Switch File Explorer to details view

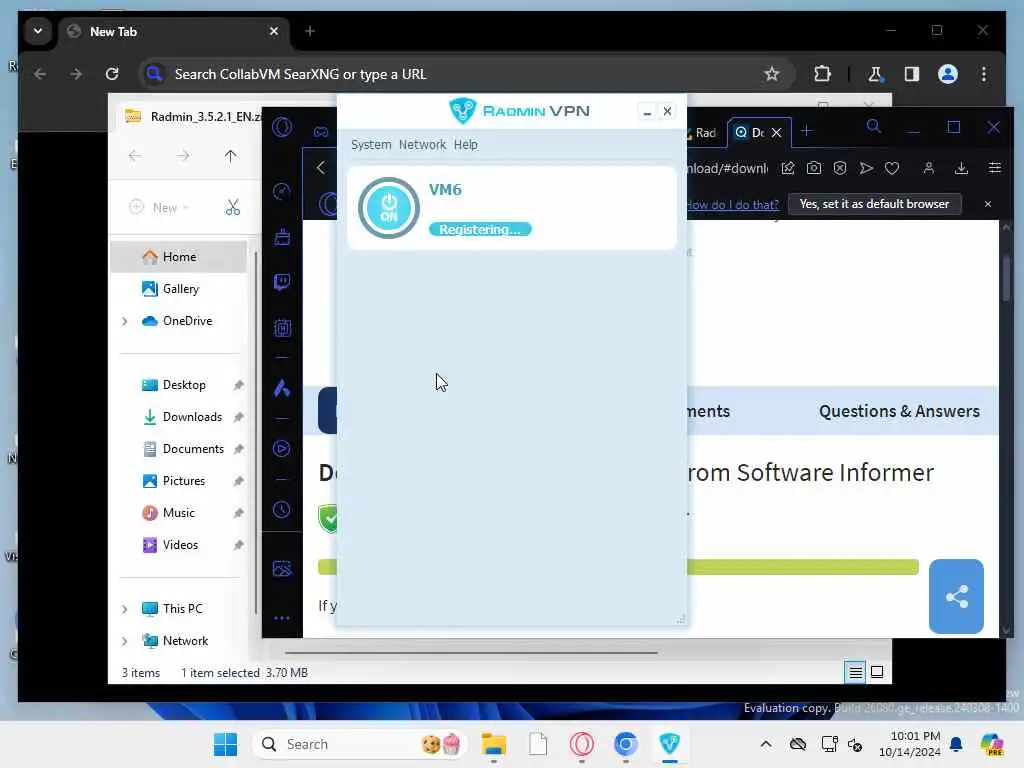click(856, 672)
